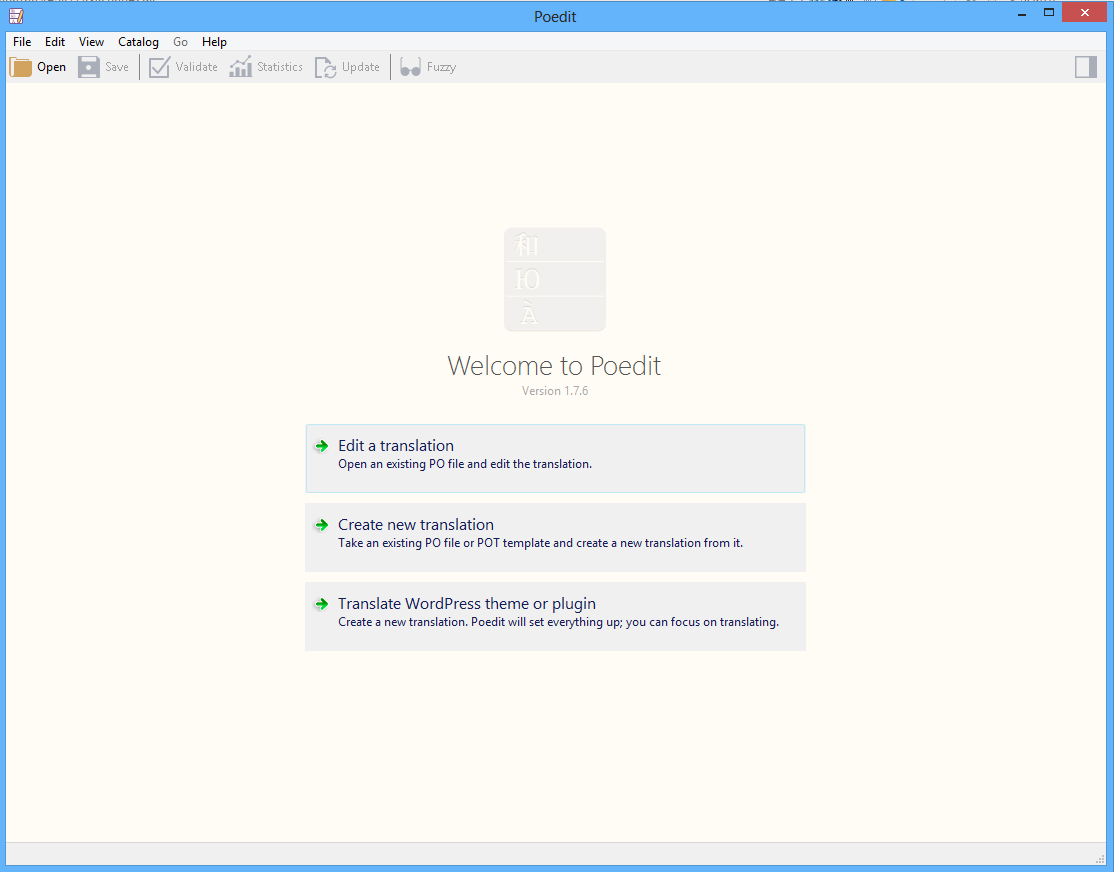Click the 'Statistics' toolbar label
This screenshot has width=1114, height=872.
[x=280, y=67]
